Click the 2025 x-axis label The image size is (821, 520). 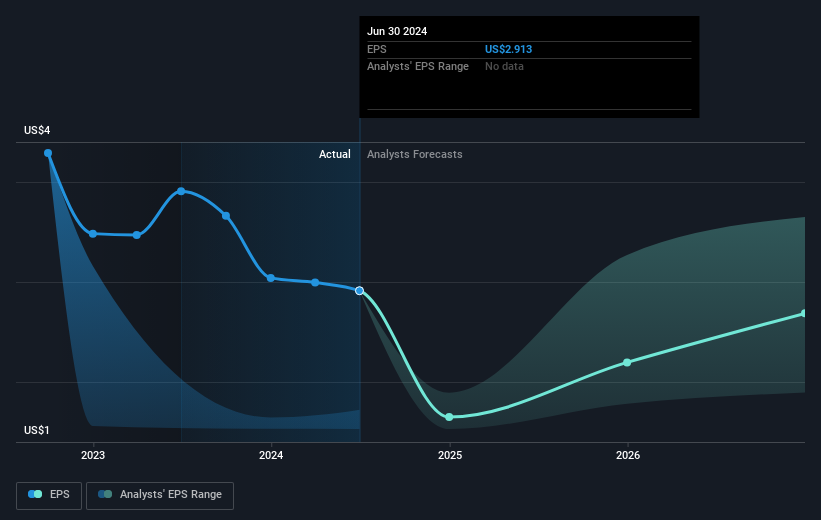(x=450, y=456)
